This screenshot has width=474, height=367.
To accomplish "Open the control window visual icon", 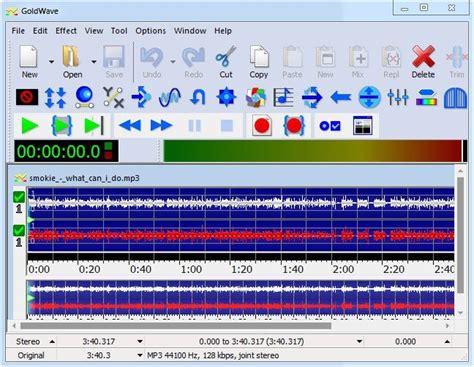I will 362,126.
